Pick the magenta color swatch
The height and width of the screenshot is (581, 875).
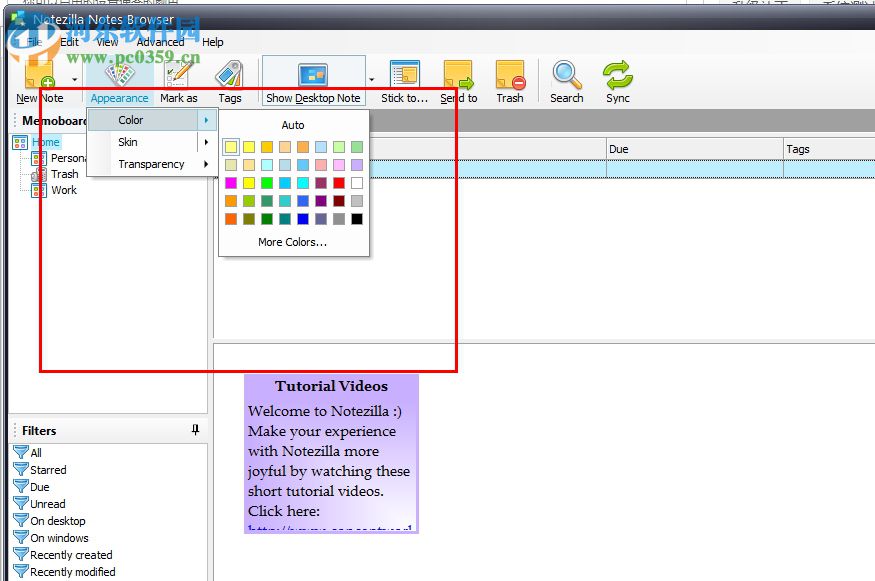click(231, 183)
